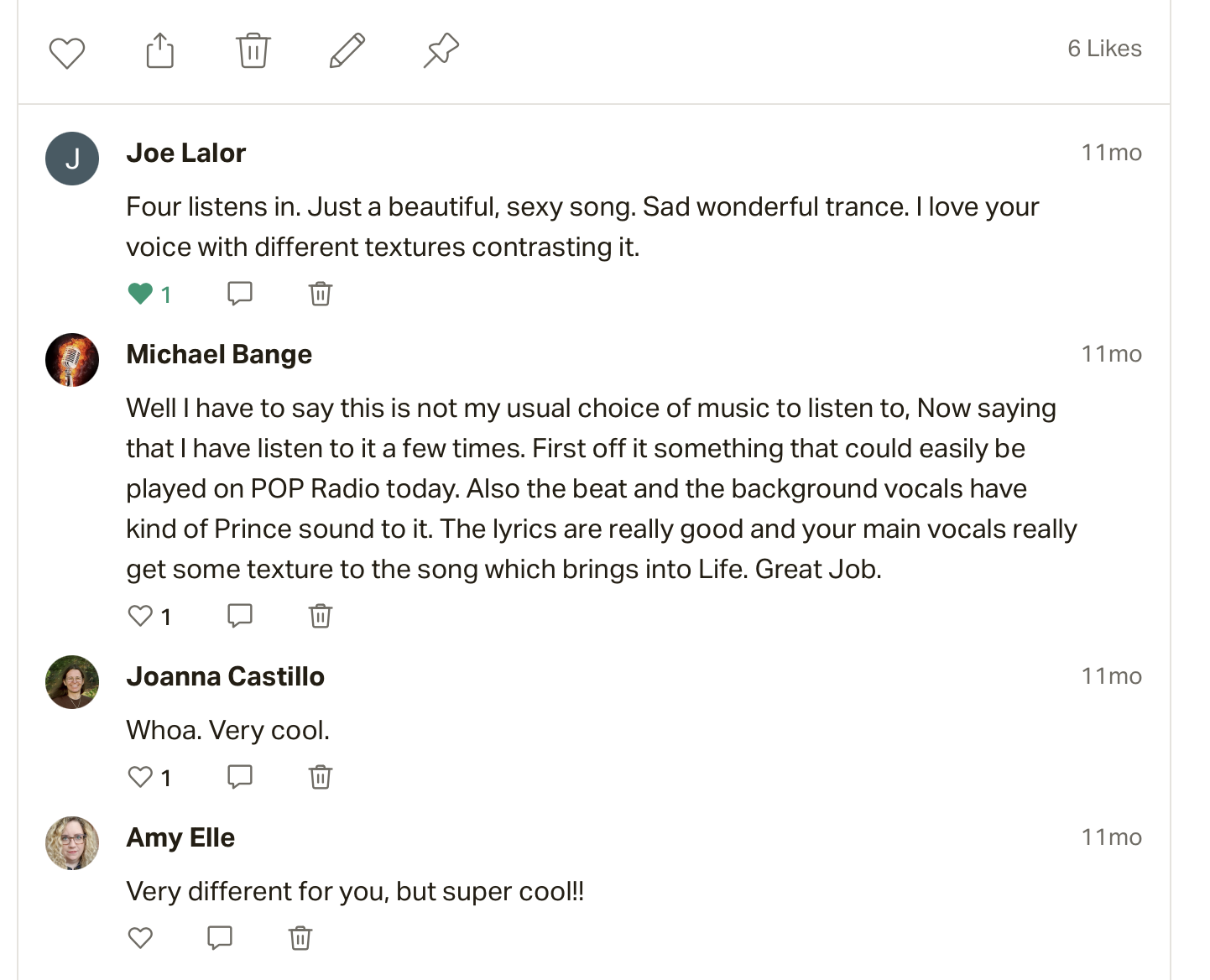Like Amy Elle's comment
The height and width of the screenshot is (980, 1210).
click(x=140, y=937)
